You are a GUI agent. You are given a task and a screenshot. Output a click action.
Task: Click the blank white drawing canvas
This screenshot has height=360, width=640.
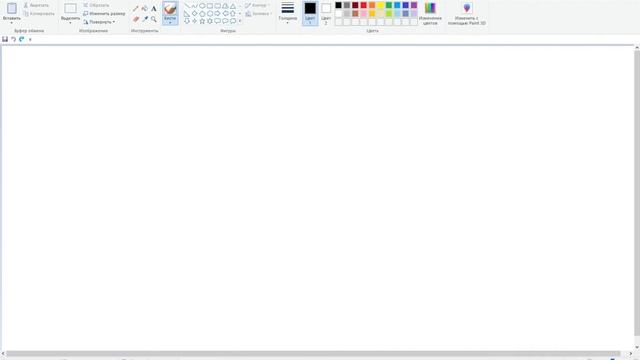click(318, 198)
